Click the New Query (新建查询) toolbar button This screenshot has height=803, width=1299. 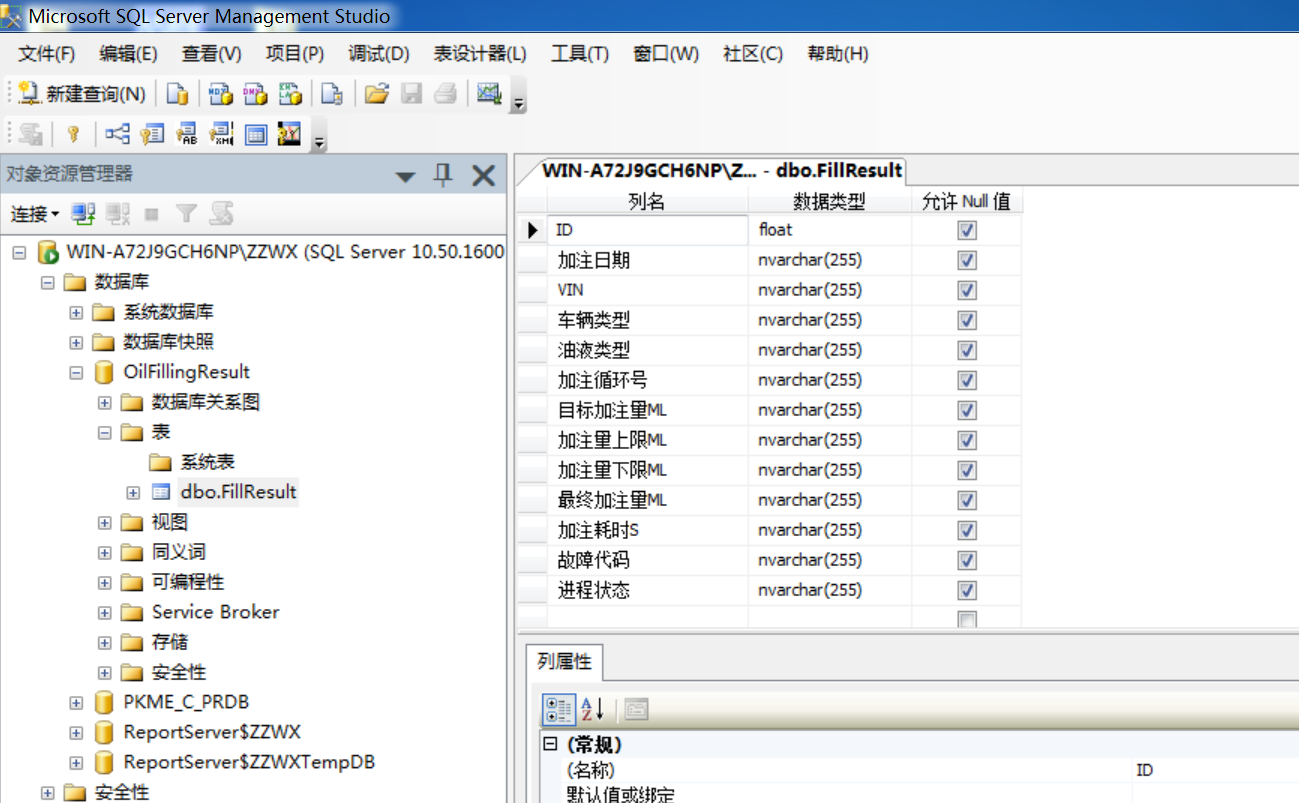coord(83,94)
